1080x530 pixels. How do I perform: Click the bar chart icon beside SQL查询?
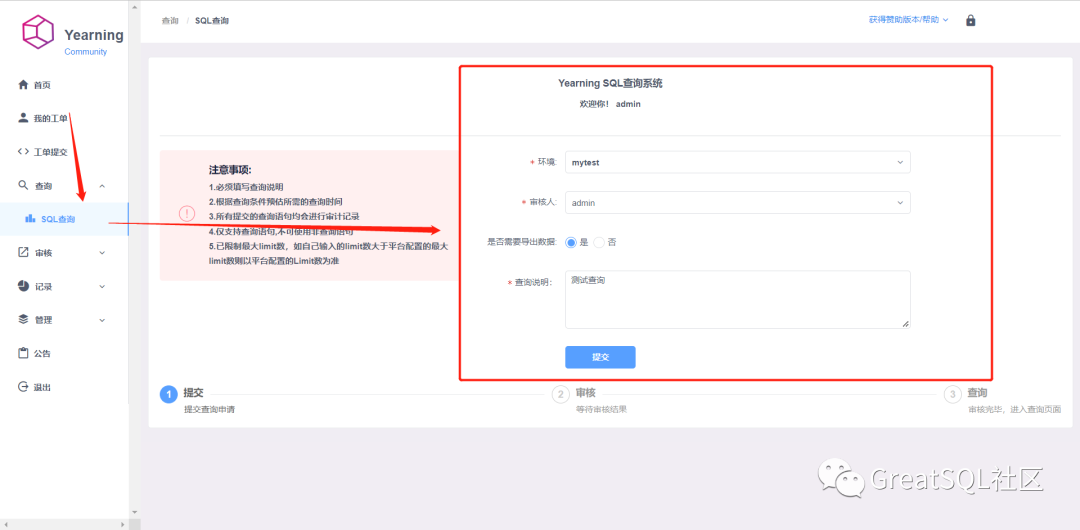(x=30, y=218)
